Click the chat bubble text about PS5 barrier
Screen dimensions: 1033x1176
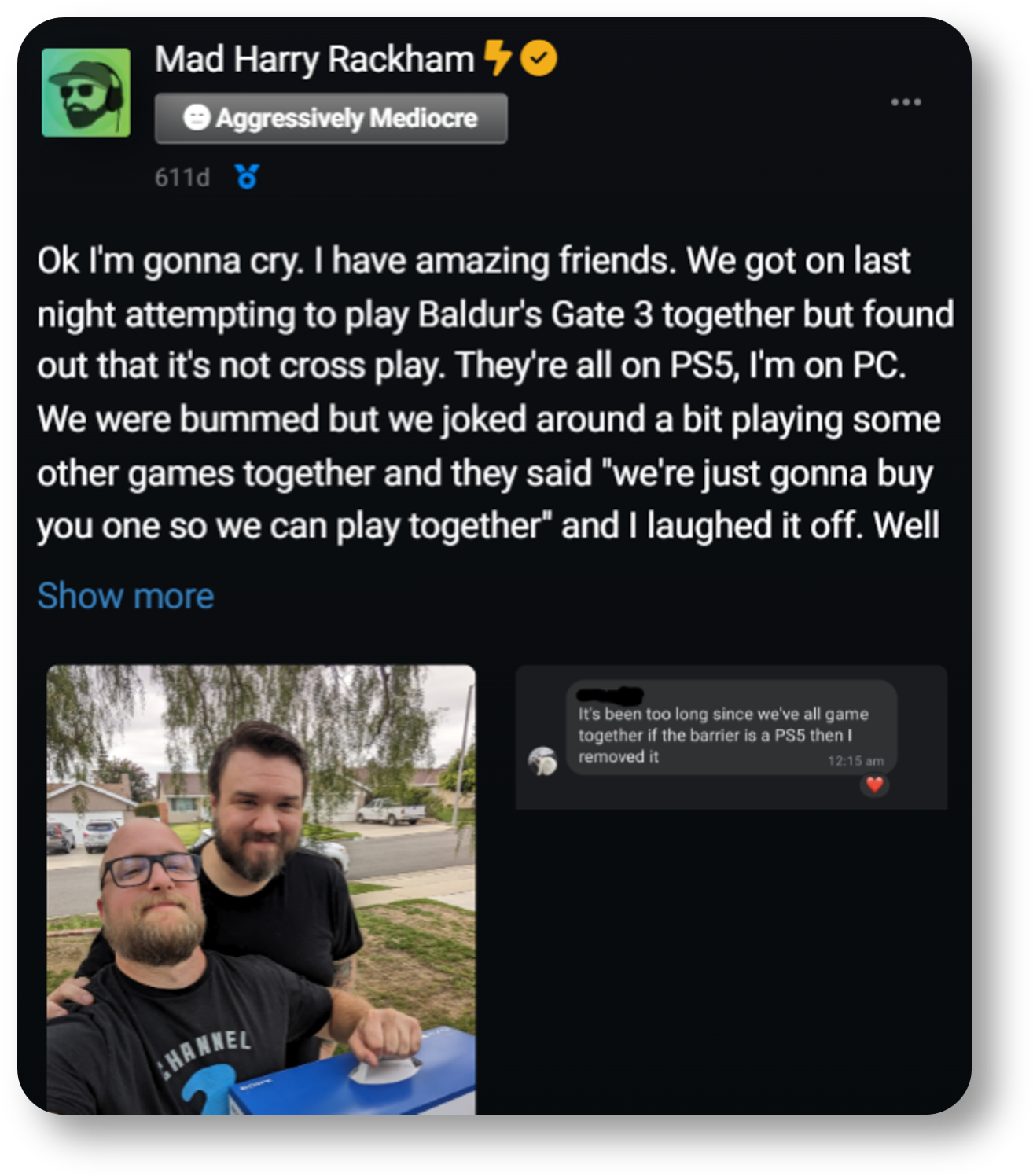(x=723, y=735)
